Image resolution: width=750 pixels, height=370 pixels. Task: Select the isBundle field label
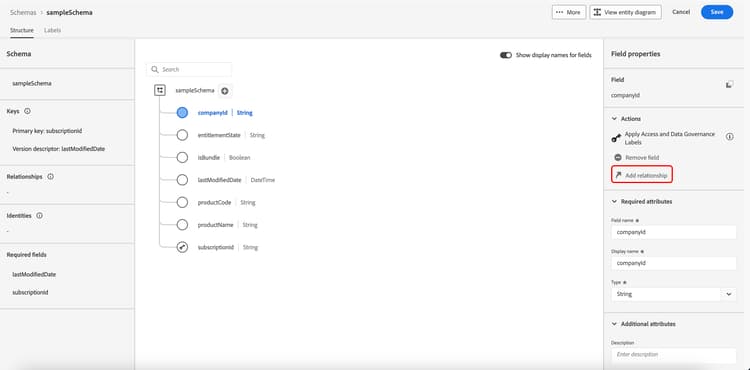(209, 158)
